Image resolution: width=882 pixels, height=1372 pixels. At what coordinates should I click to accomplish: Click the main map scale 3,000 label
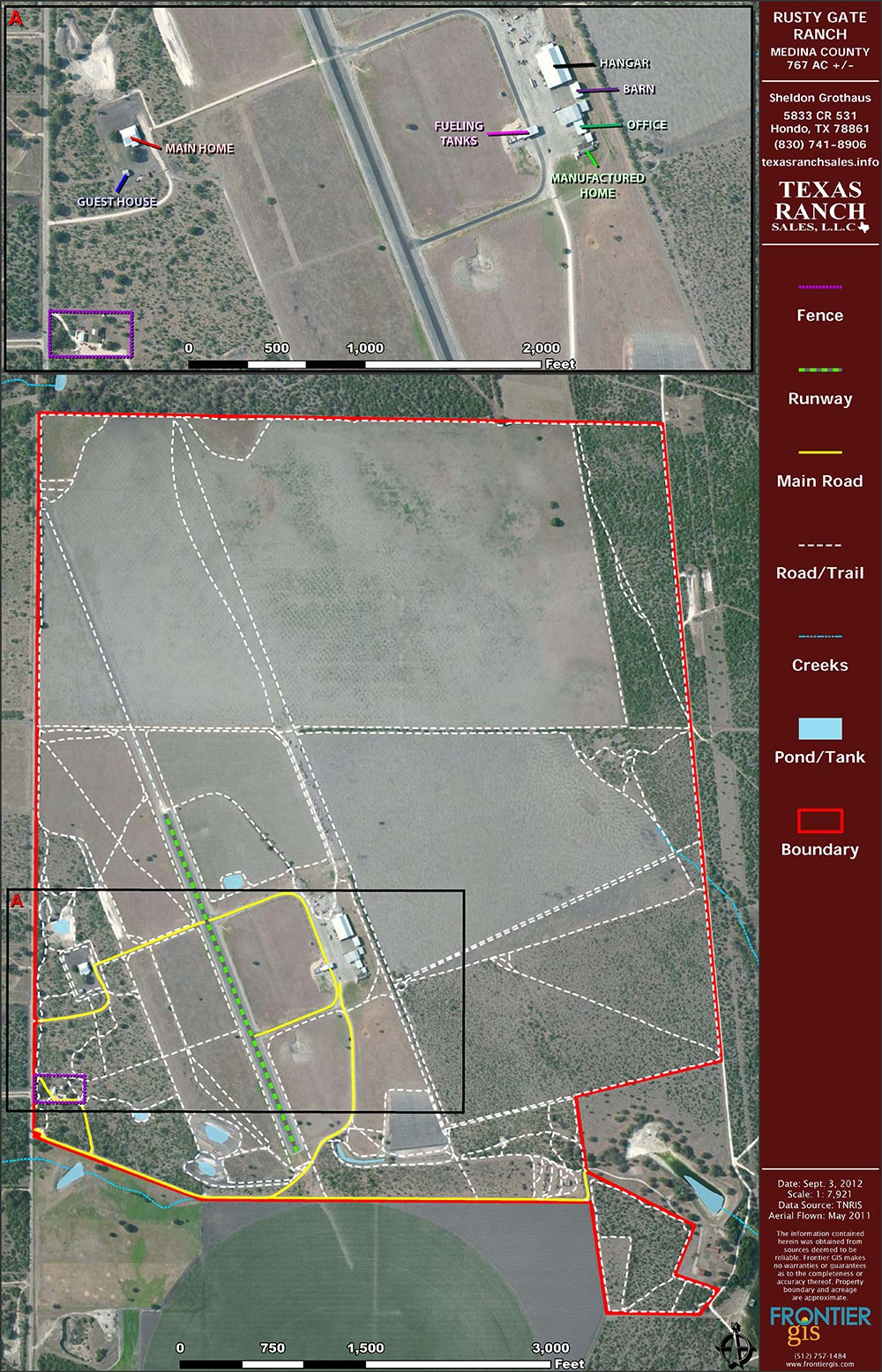(550, 1347)
